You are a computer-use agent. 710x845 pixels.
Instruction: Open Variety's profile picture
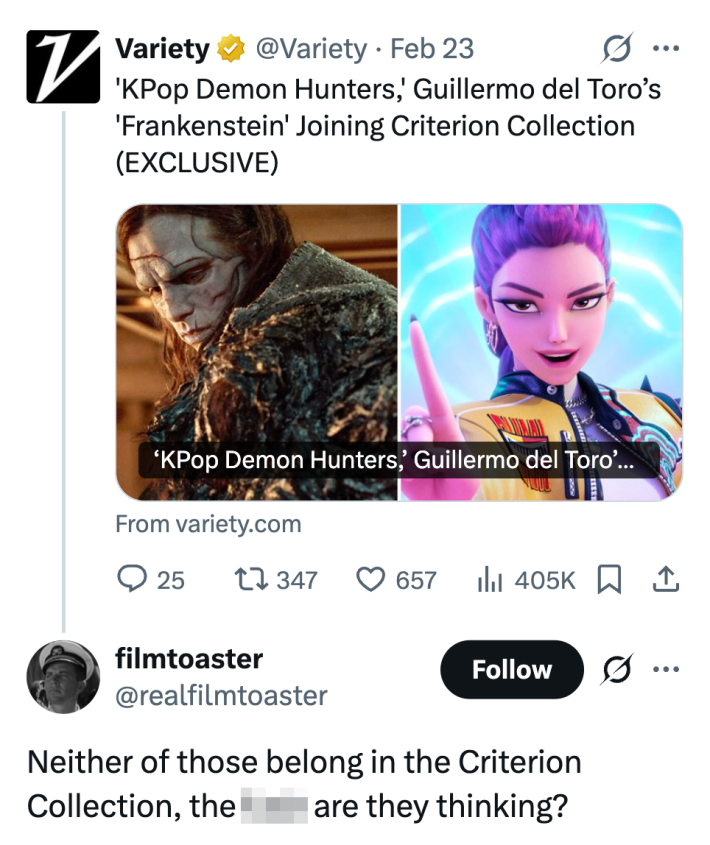click(x=63, y=66)
